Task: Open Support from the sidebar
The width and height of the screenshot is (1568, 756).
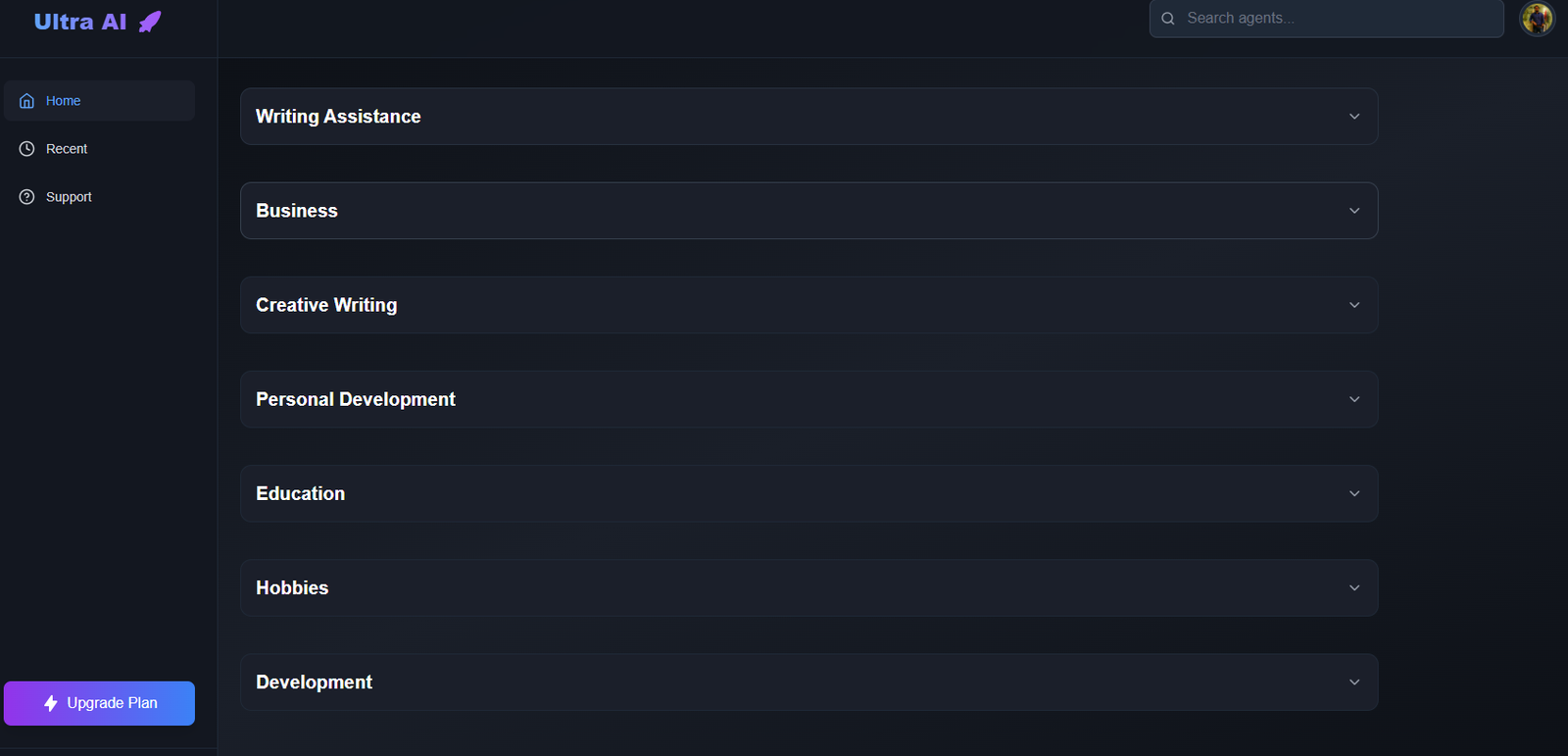Action: pos(99,197)
